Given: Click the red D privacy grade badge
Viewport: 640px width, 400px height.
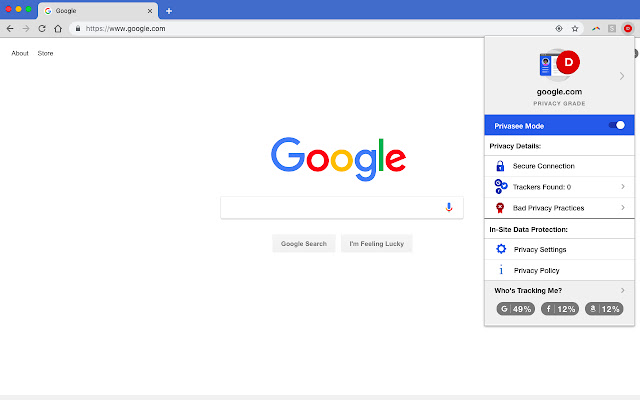Looking at the screenshot, I should 568,62.
